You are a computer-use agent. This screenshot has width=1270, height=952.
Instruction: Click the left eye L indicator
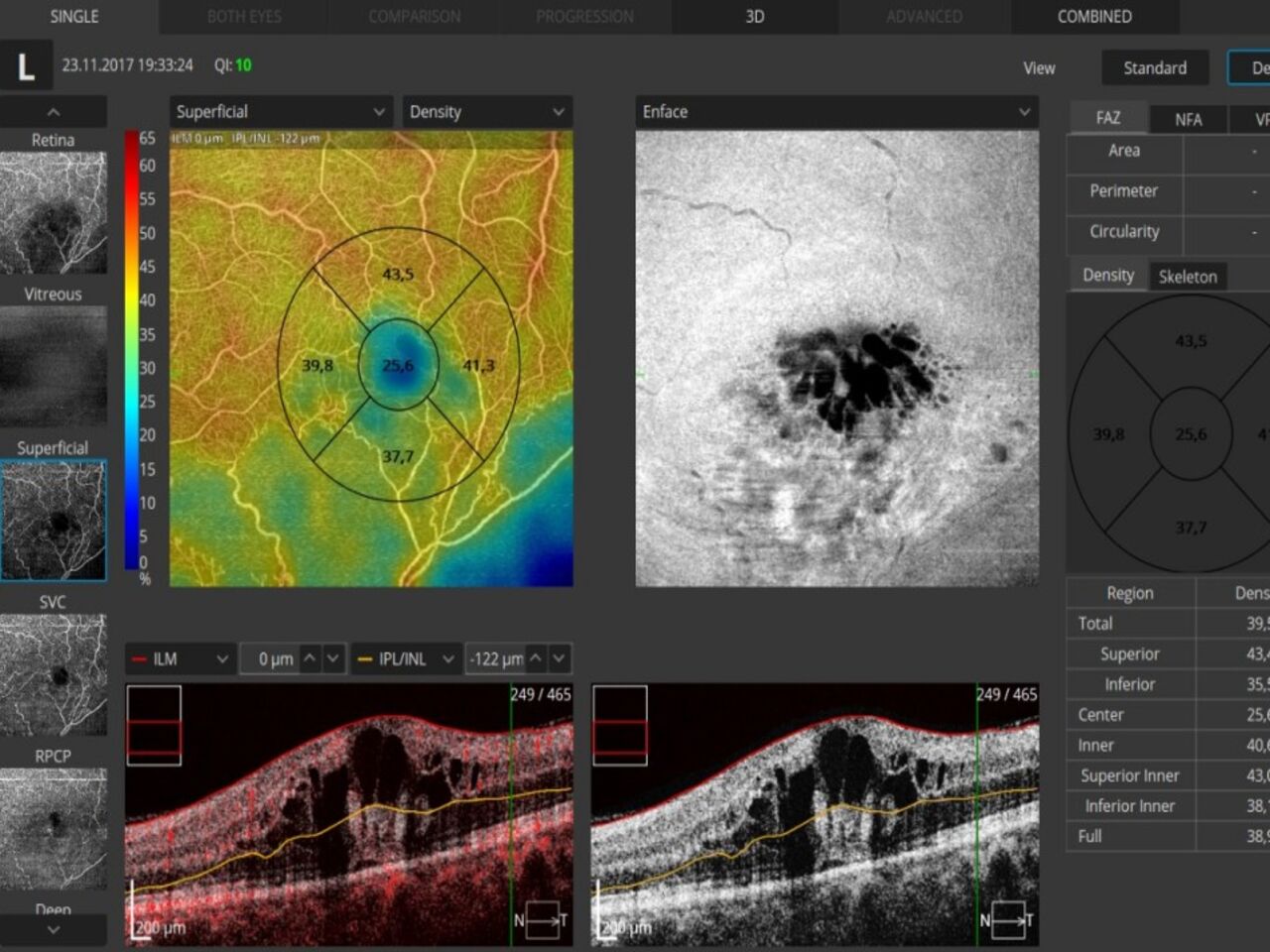(26, 66)
